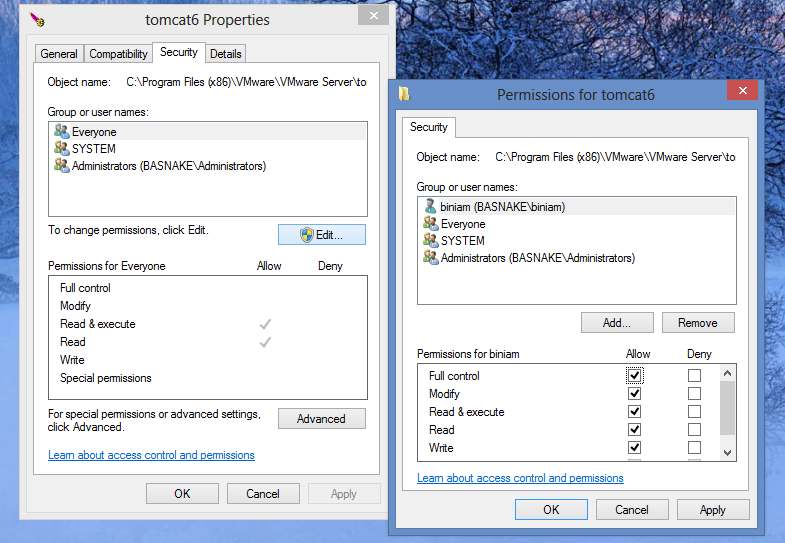Select SYSTEM in Permissions dialog list
Screen dimensions: 785x543
pyautogui.click(x=577, y=241)
